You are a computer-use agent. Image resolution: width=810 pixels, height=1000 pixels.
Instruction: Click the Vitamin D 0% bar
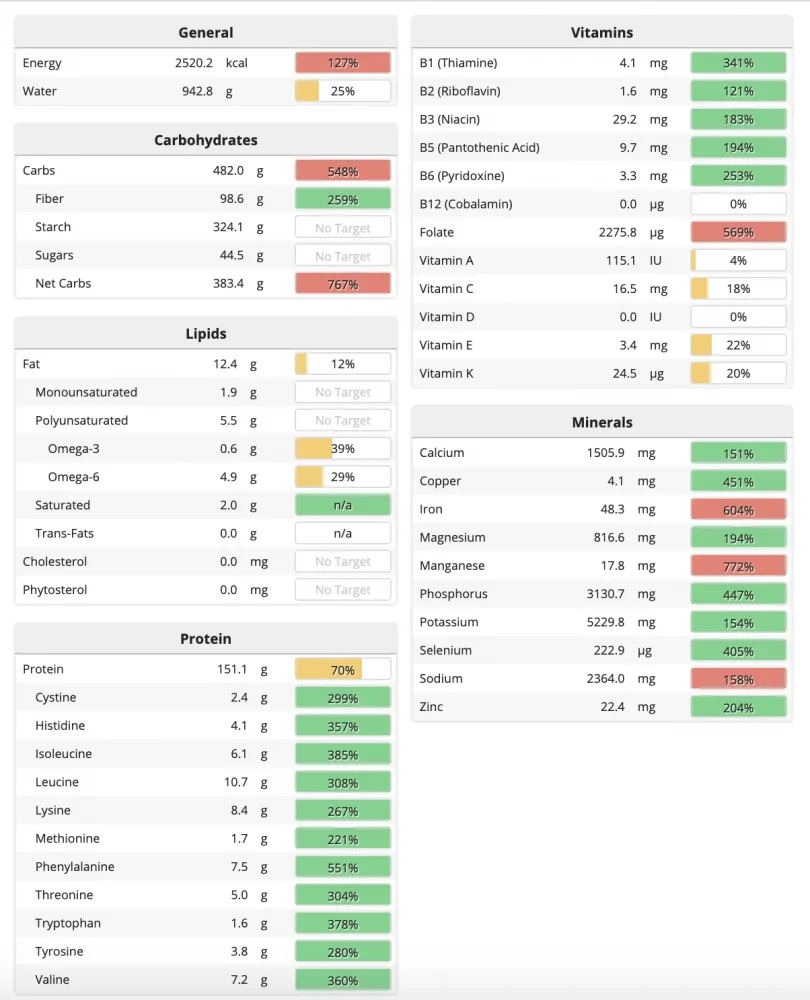pyautogui.click(x=738, y=317)
